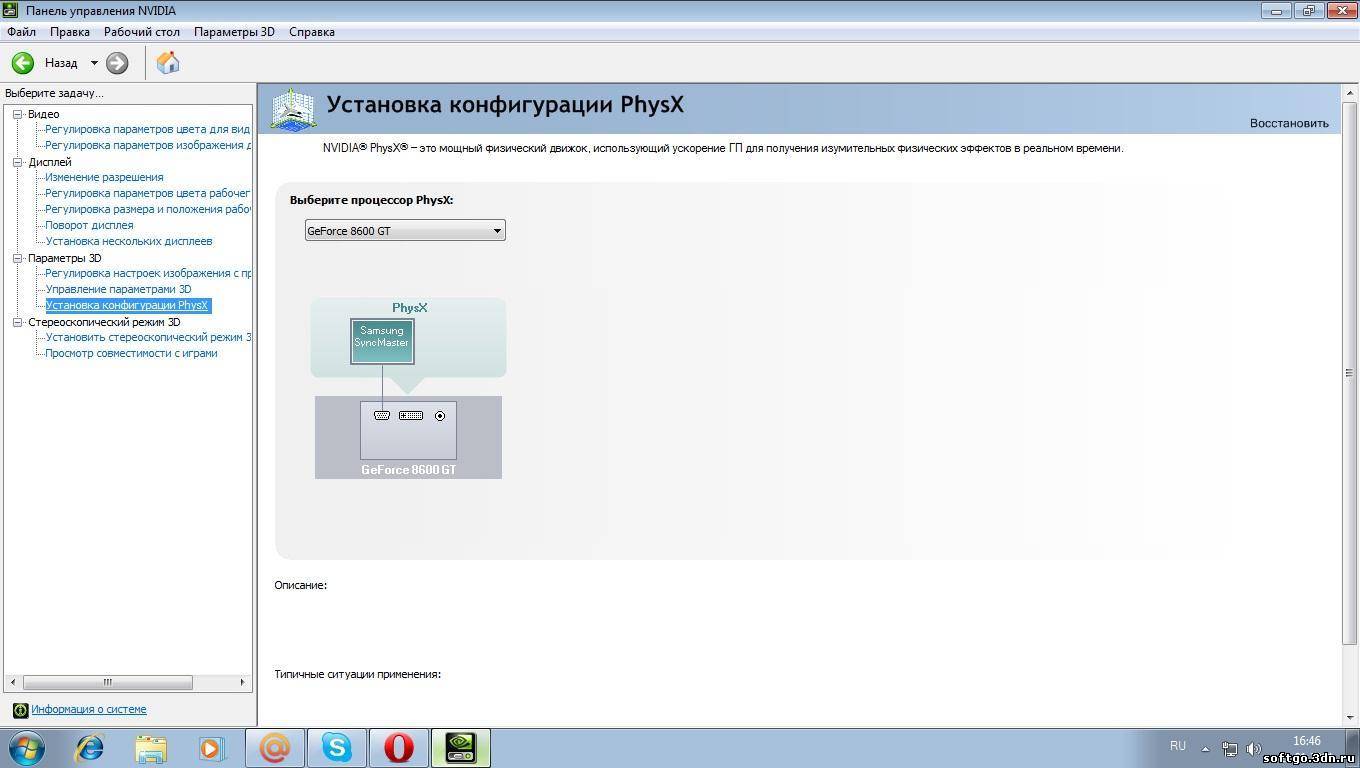Collapse the Параметры 3D tree section

click(x=18, y=258)
